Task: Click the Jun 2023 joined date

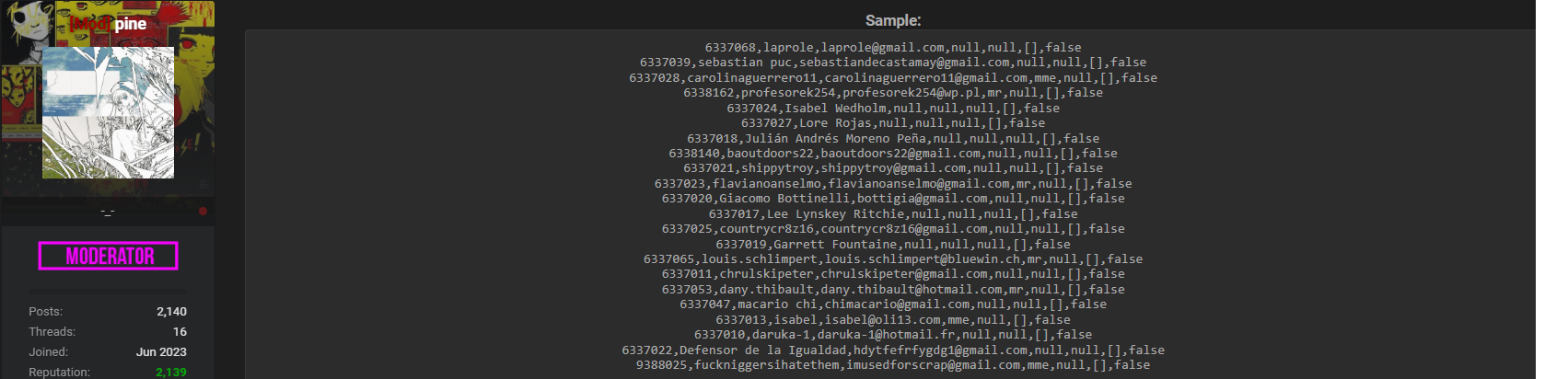Action: click(161, 352)
